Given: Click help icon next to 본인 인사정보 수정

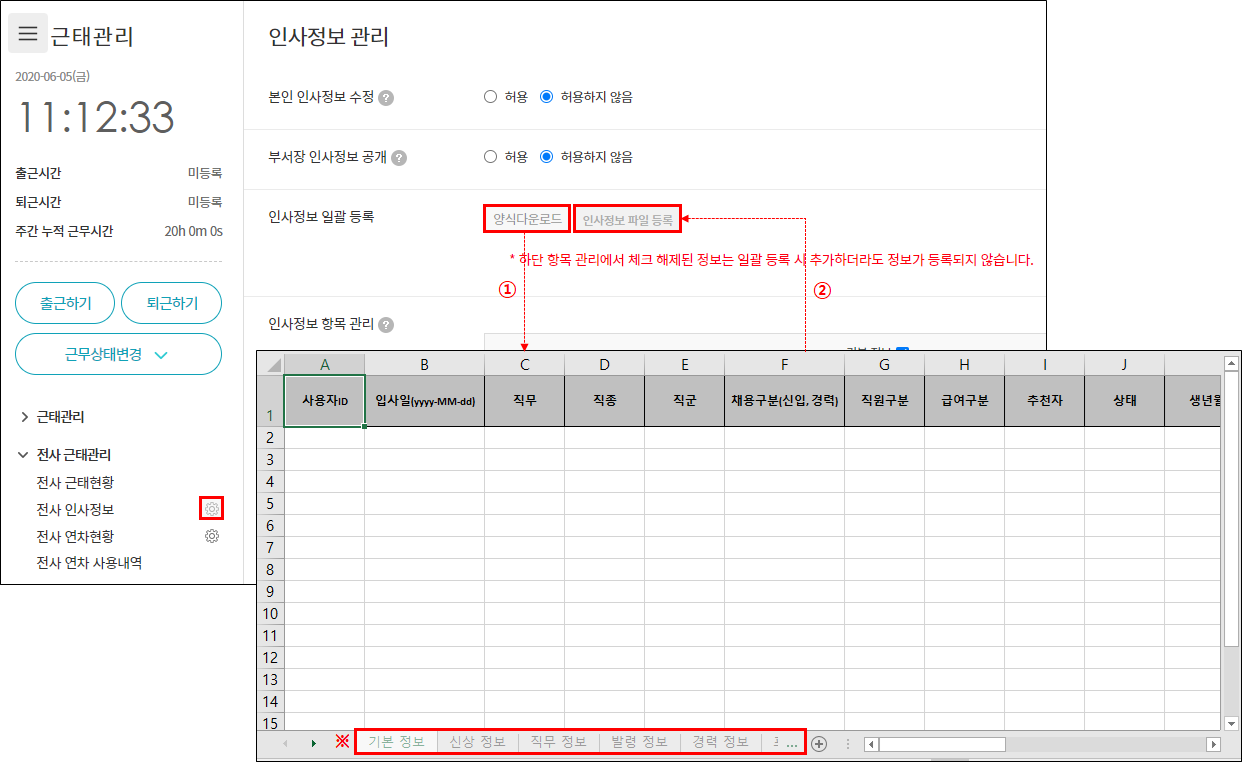Looking at the screenshot, I should click(386, 98).
